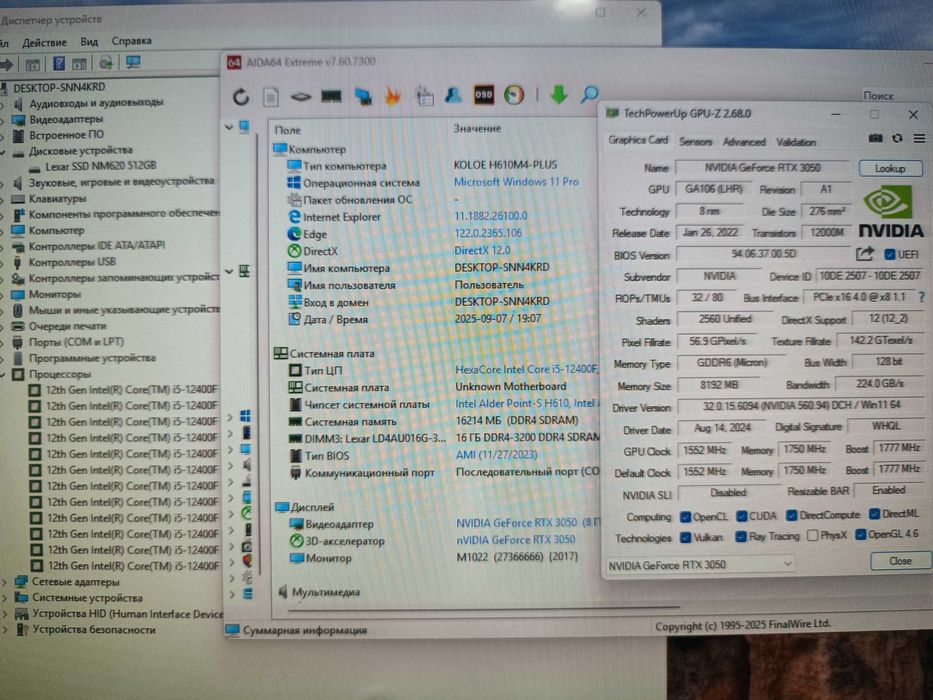This screenshot has width=933, height=700.
Task: Click Device Manager back arrow toolbar icon
Action: (7, 64)
